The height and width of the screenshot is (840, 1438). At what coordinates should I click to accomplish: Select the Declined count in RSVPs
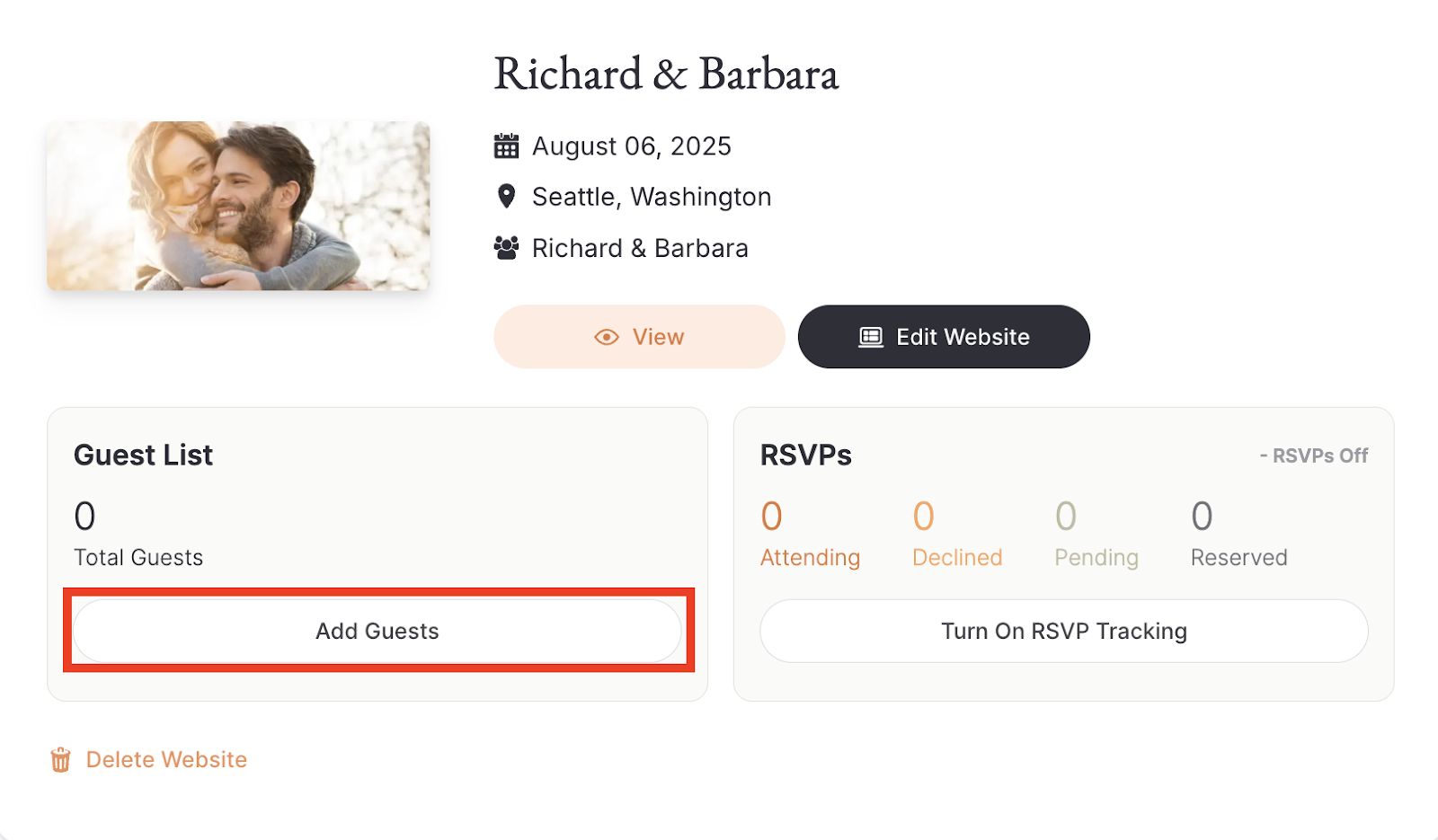point(924,517)
